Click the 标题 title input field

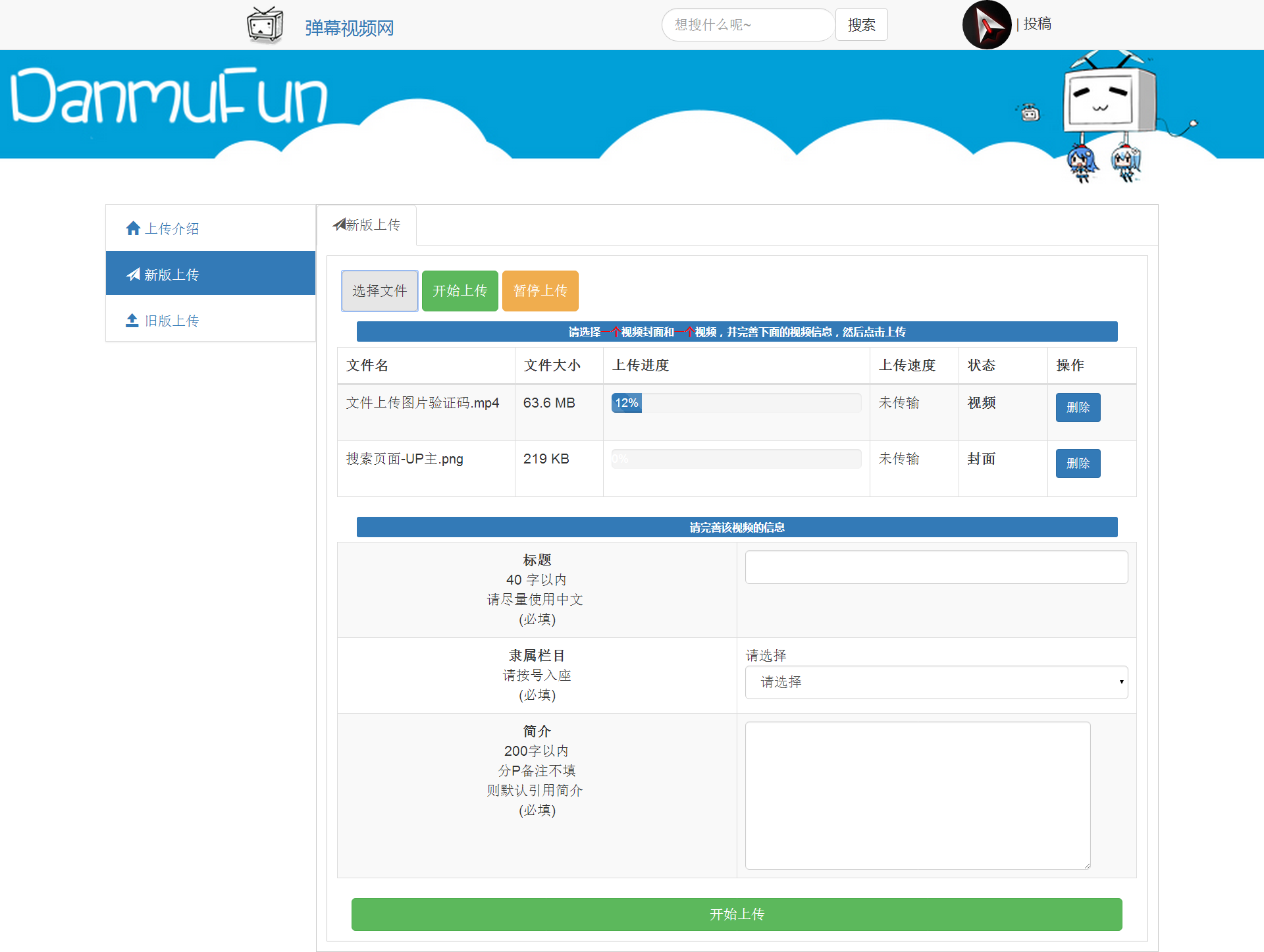click(x=935, y=568)
